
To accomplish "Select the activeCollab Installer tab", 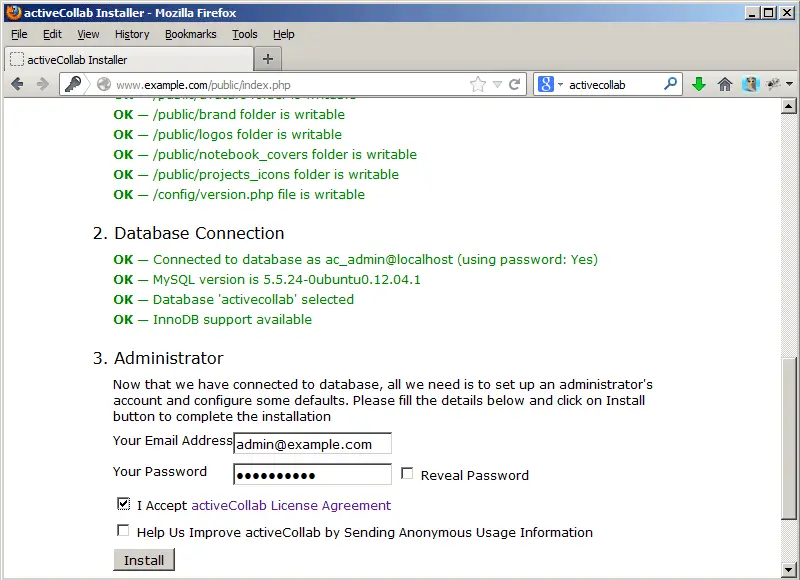I will 129,59.
